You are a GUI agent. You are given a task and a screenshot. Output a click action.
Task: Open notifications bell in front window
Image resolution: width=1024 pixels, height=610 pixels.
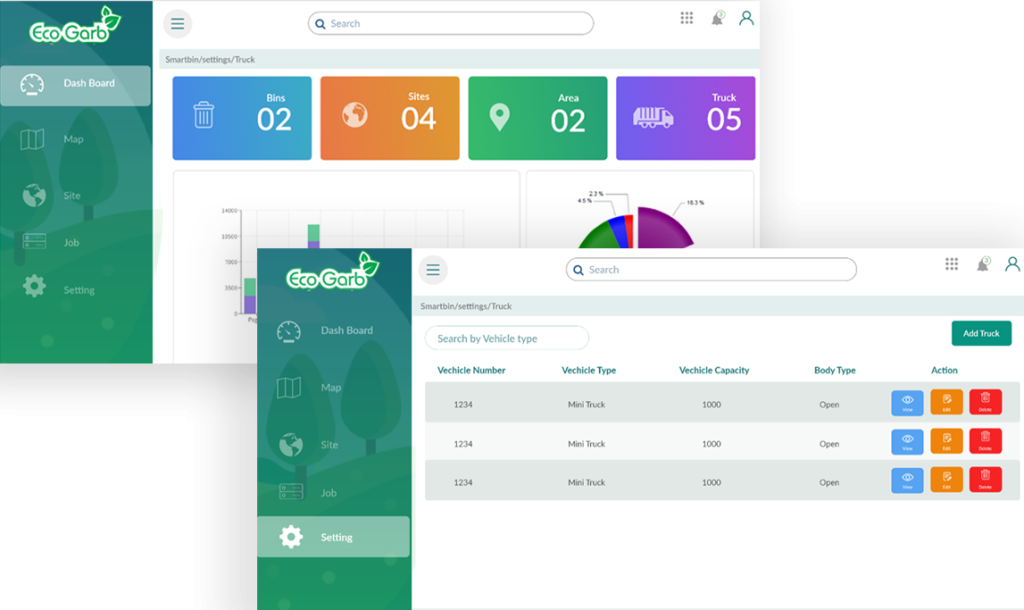click(x=982, y=265)
